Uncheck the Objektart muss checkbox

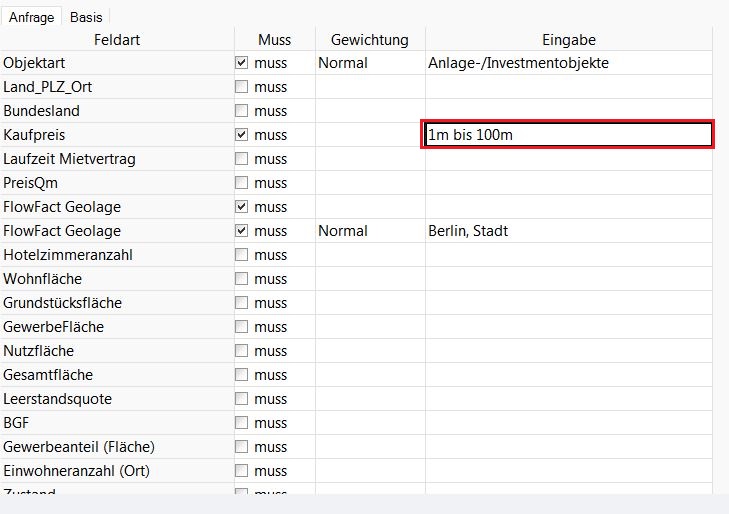(x=241, y=63)
